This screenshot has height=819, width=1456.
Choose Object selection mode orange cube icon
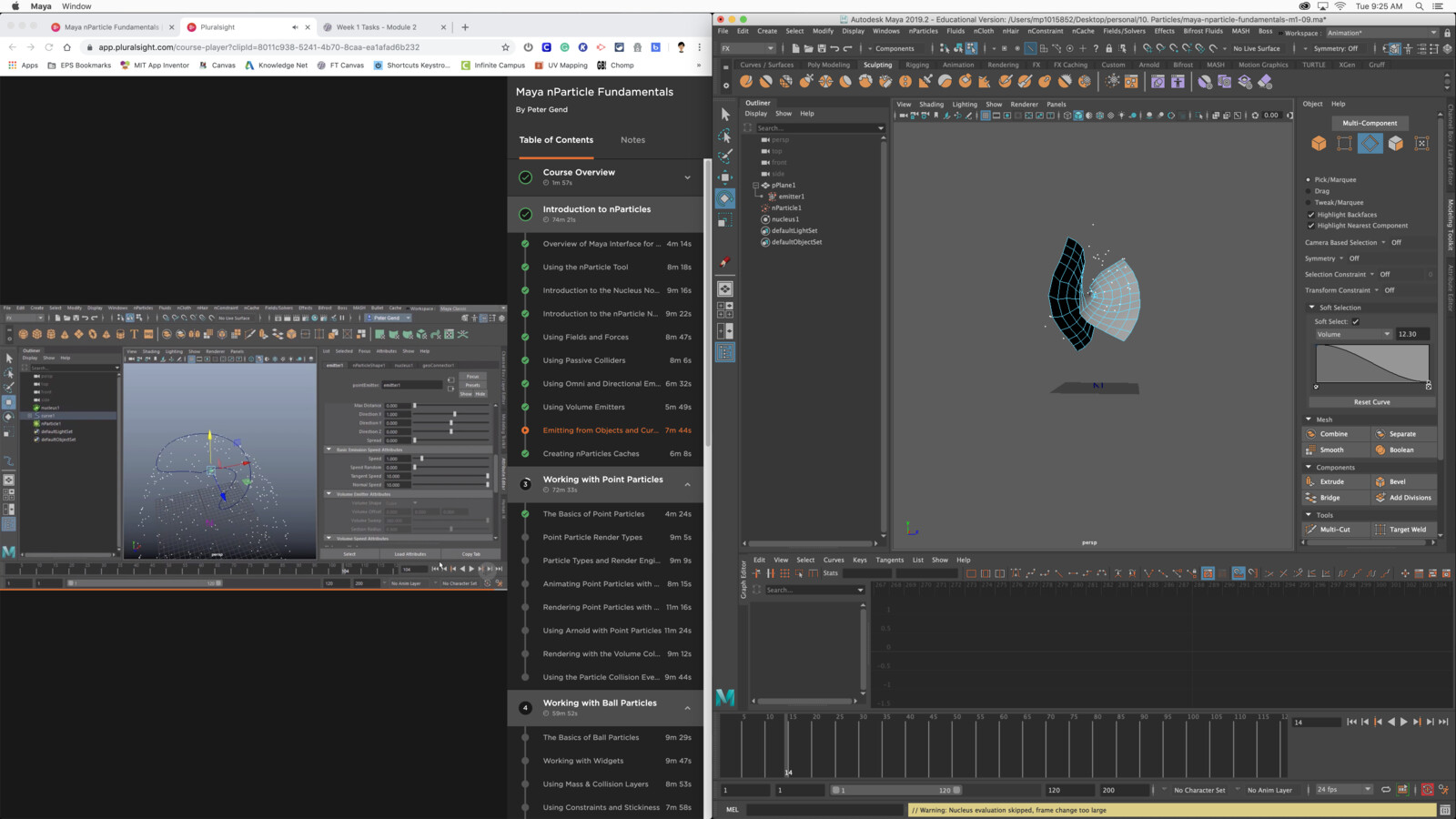tap(1319, 144)
